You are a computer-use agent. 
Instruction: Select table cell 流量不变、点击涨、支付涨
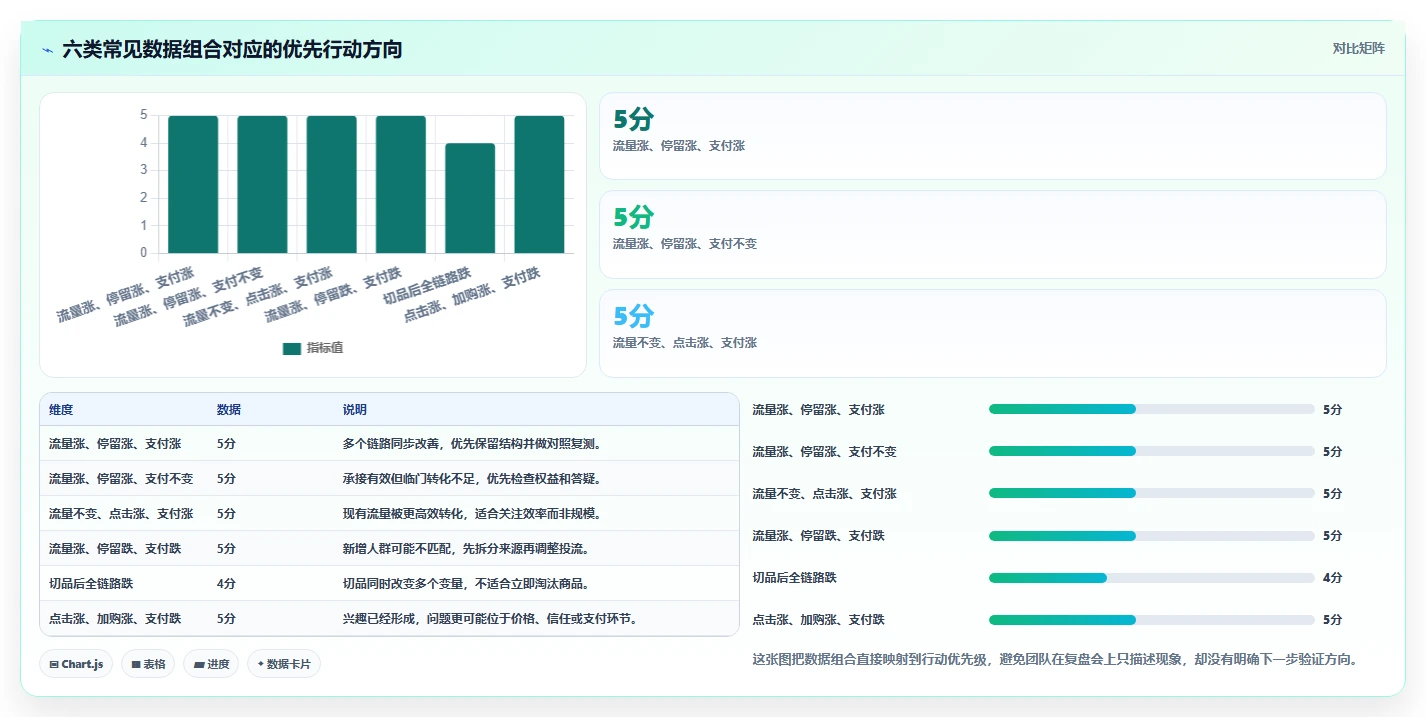point(121,514)
